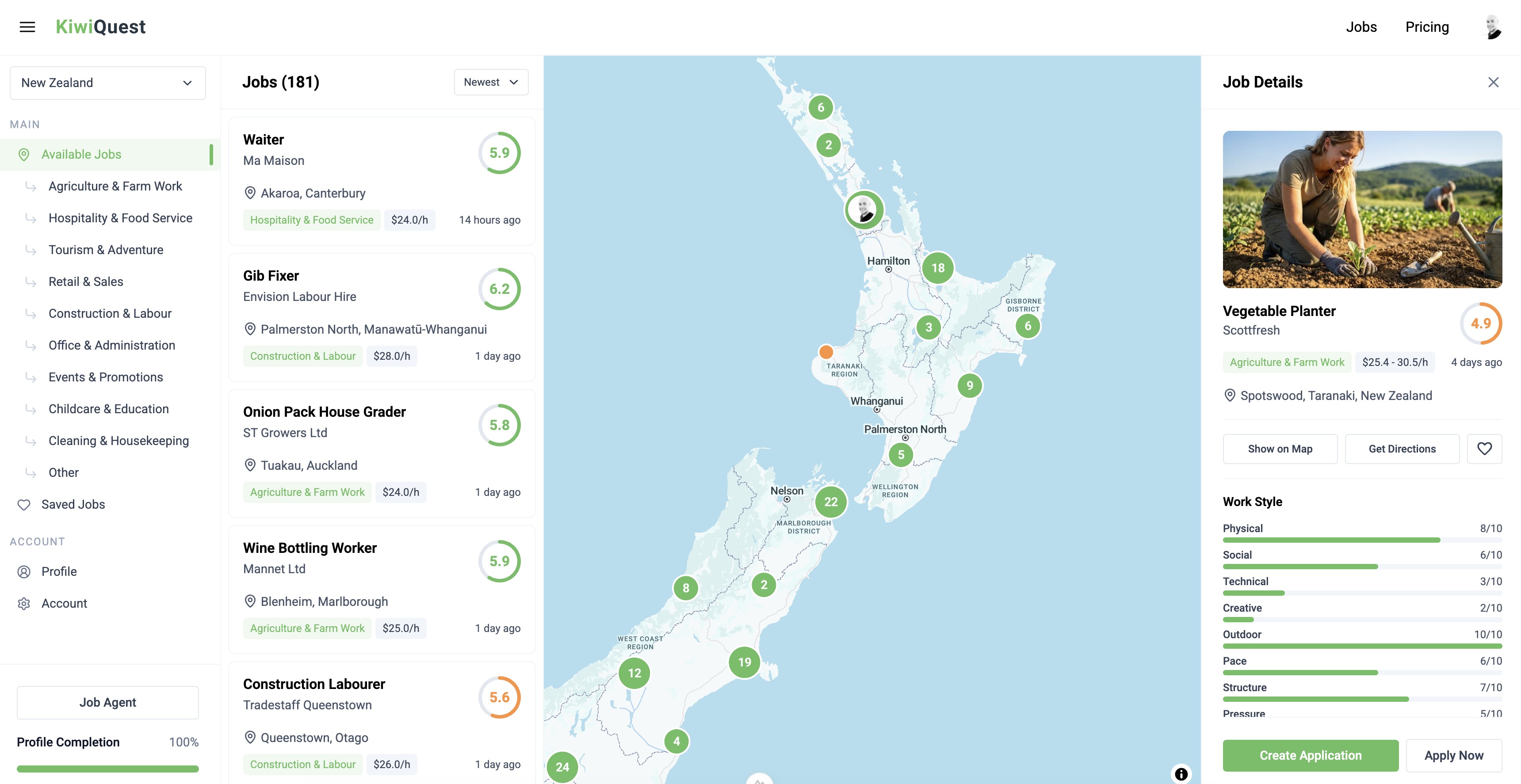Image resolution: width=1521 pixels, height=784 pixels.
Task: Go to the Jobs menu item
Action: pyautogui.click(x=1362, y=27)
